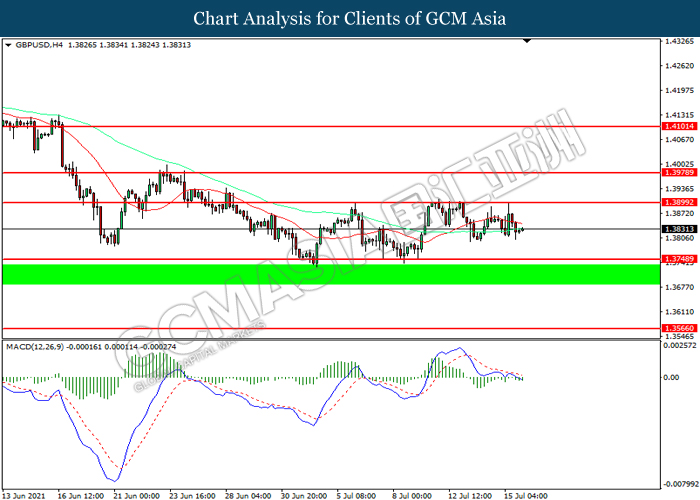700x500 pixels.
Task: Click the small triangle beside GBPUSD.H4
Action: point(9,46)
